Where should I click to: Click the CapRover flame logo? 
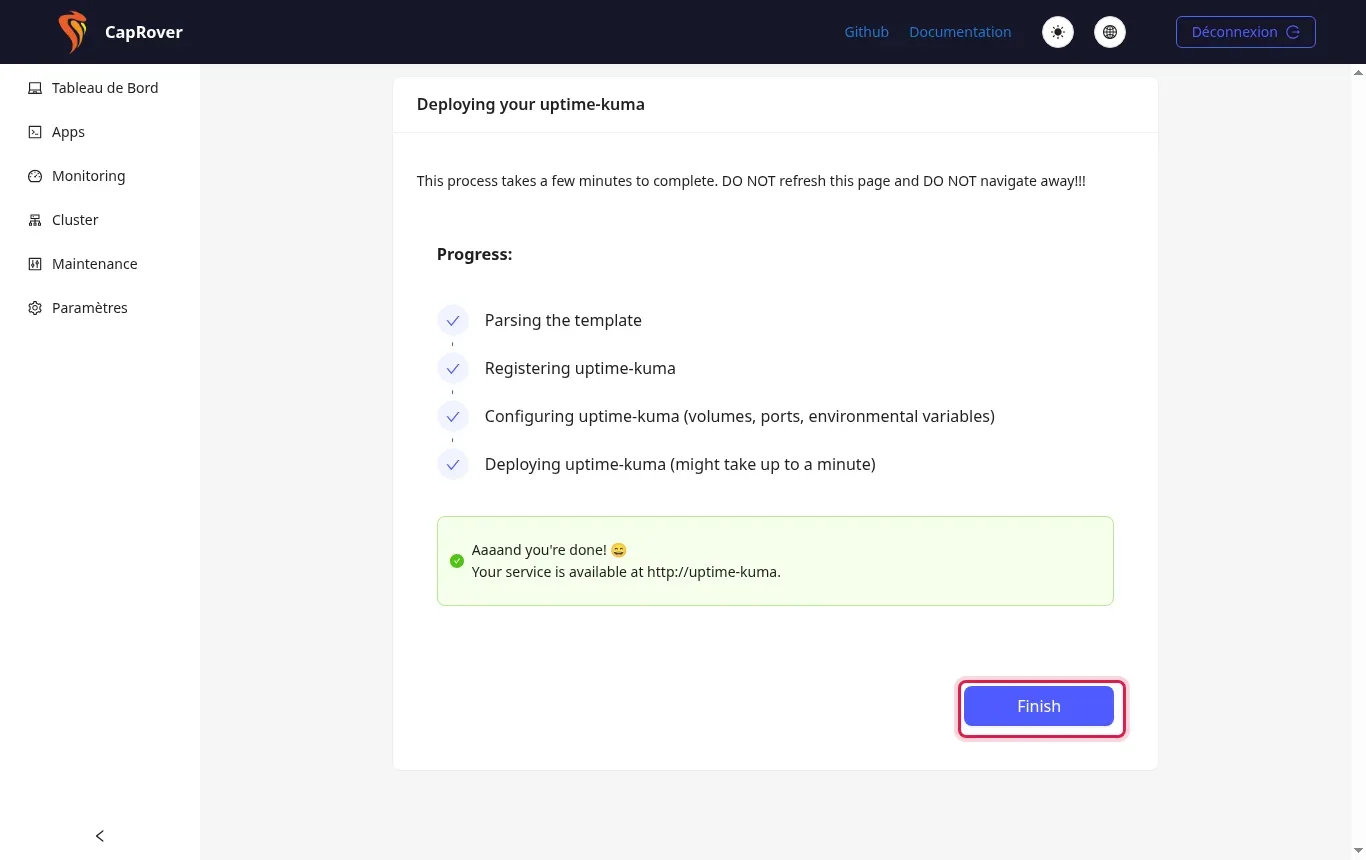[72, 32]
